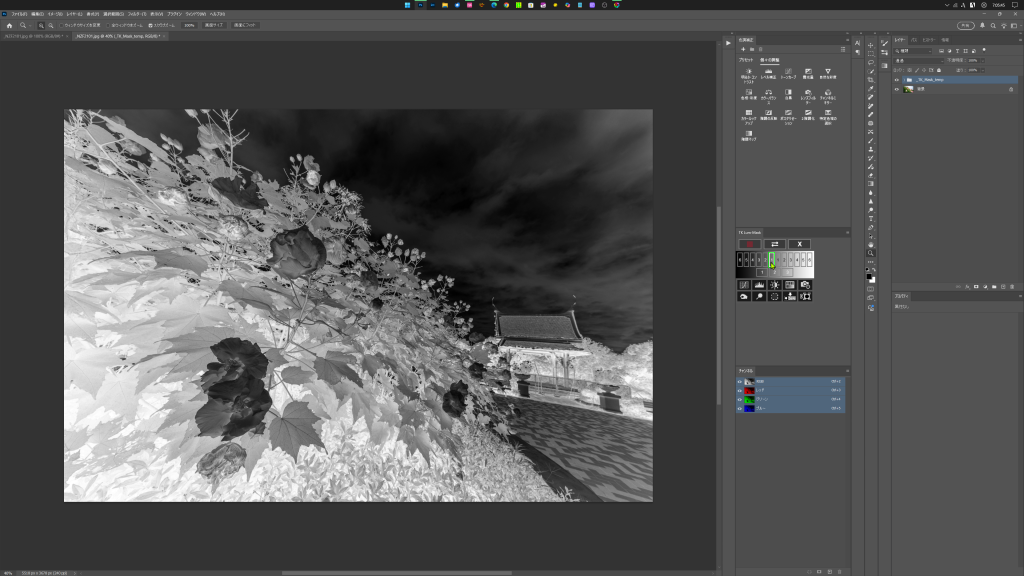The image size is (1024, 576).
Task: Select the Move tool in the toolbar
Action: tap(871, 45)
